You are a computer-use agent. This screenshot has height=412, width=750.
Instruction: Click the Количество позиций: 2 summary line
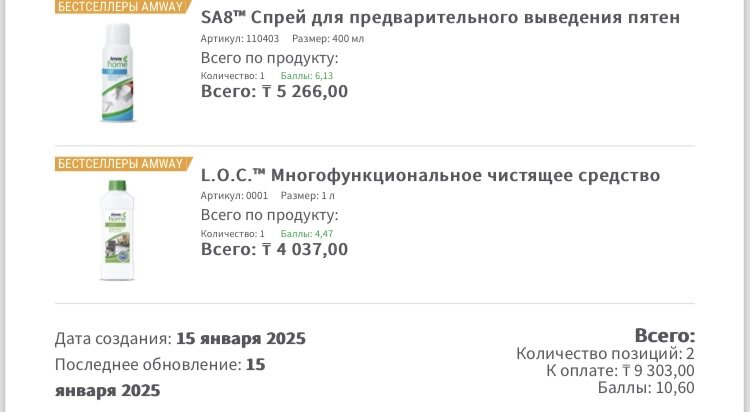(605, 354)
